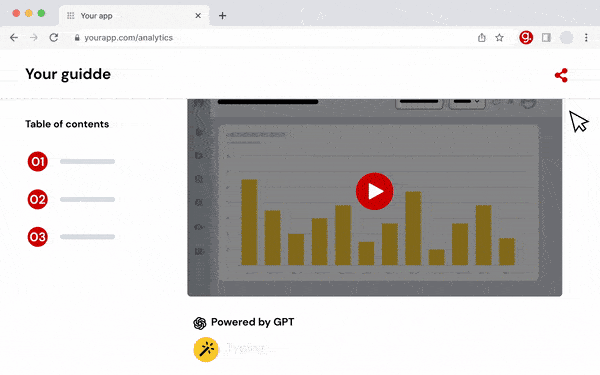600x375 pixels.
Task: Close the Your app tab
Action: coord(198,16)
